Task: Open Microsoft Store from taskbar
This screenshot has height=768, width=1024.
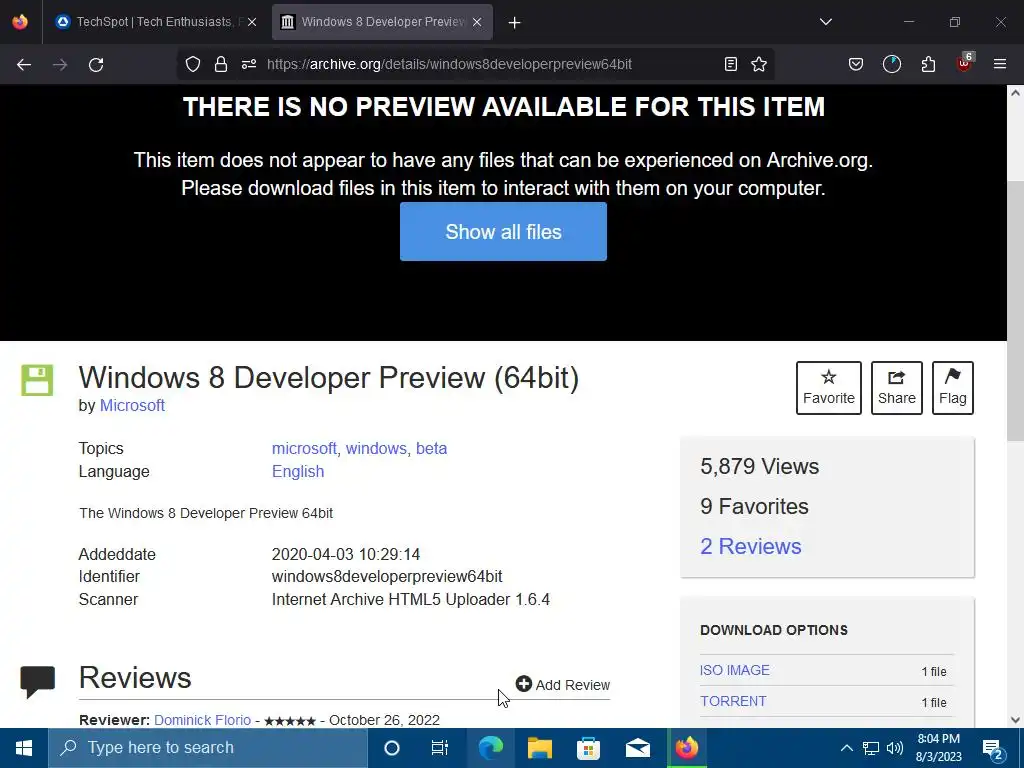Action: [x=588, y=748]
